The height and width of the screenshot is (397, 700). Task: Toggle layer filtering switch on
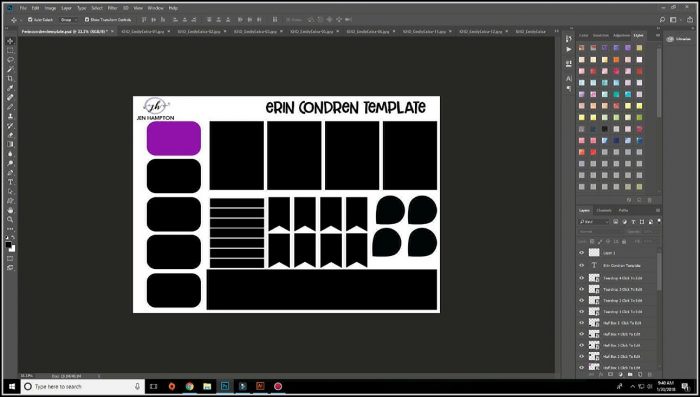tap(659, 221)
